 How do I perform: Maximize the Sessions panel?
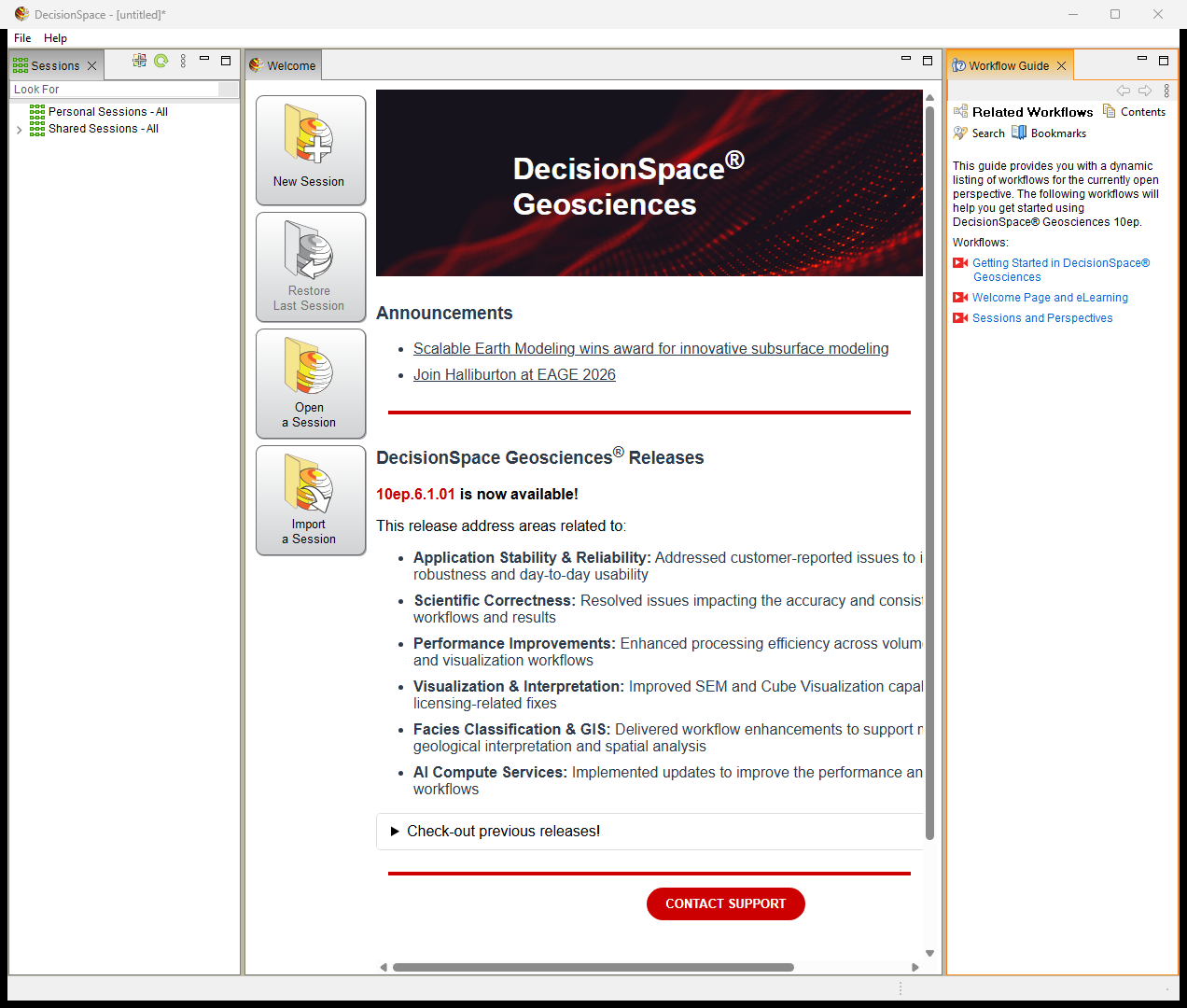[x=226, y=61]
